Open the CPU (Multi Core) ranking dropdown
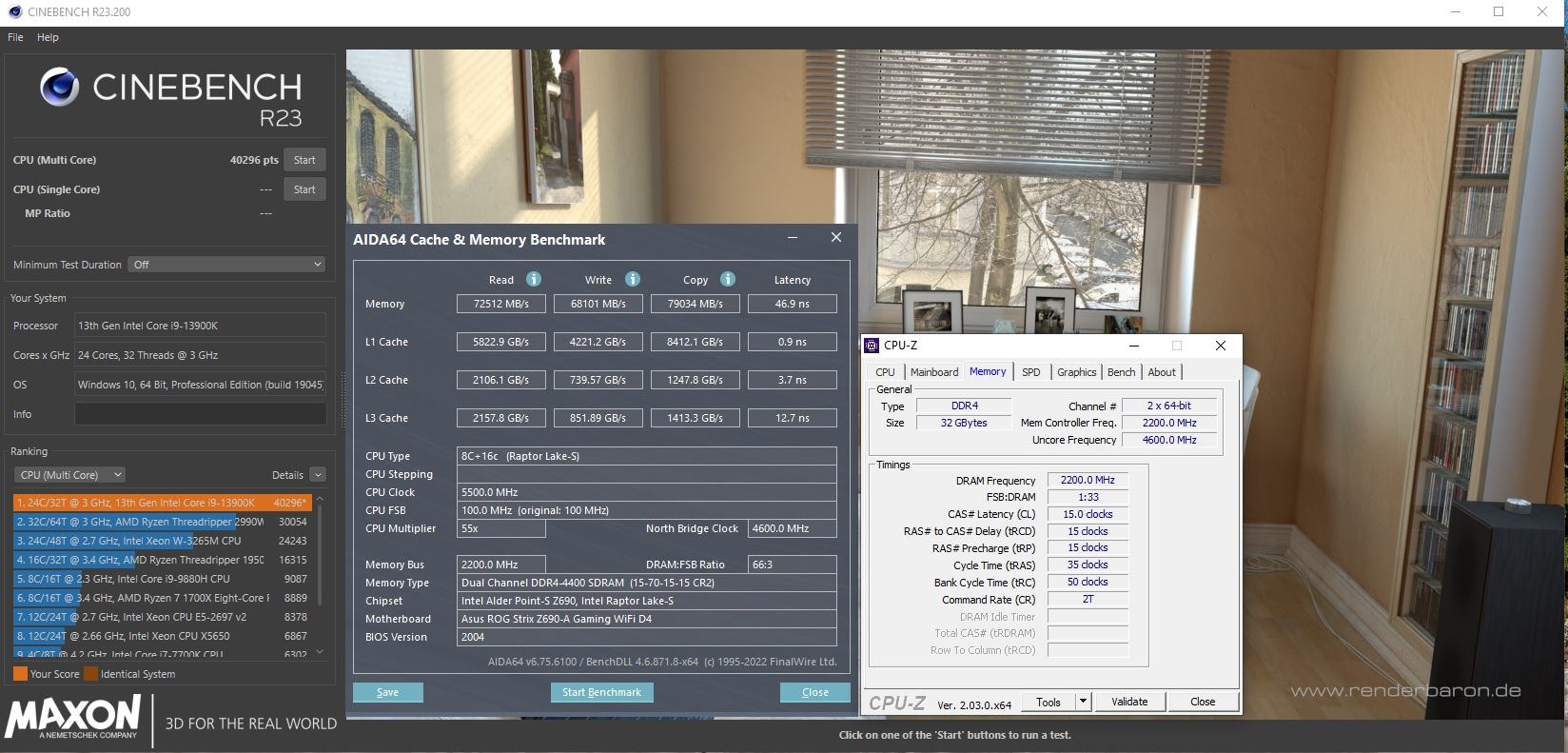Viewport: 1568px width, 753px height. tap(69, 475)
